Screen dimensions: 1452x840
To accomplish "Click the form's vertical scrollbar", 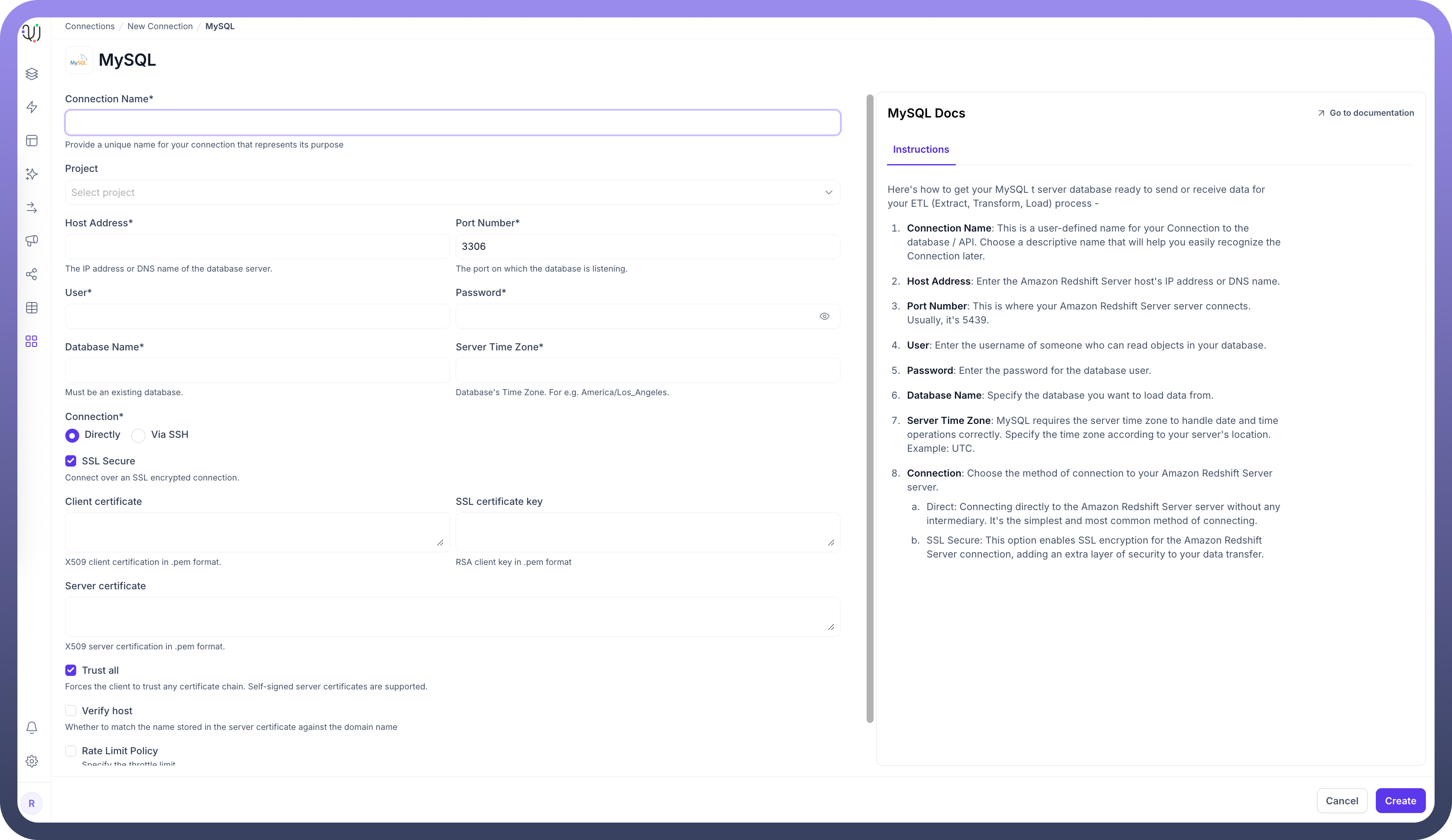I will (x=870, y=408).
